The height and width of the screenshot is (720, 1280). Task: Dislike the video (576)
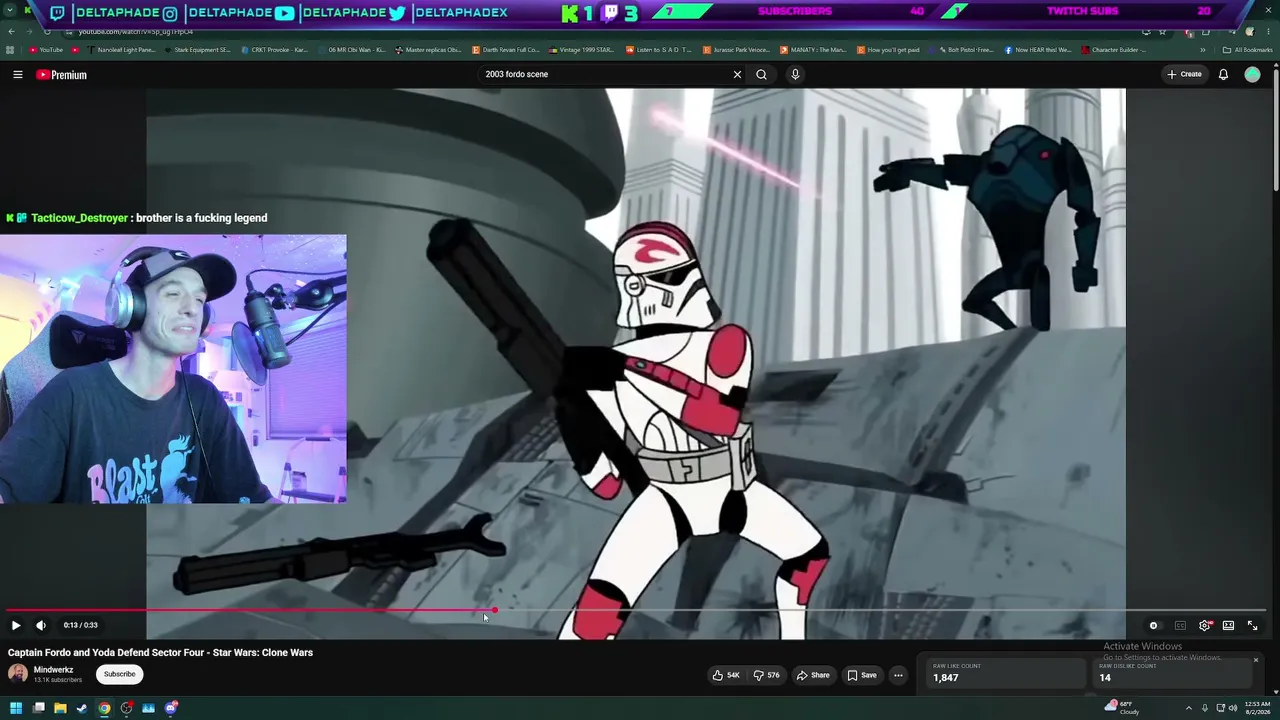[x=766, y=675]
